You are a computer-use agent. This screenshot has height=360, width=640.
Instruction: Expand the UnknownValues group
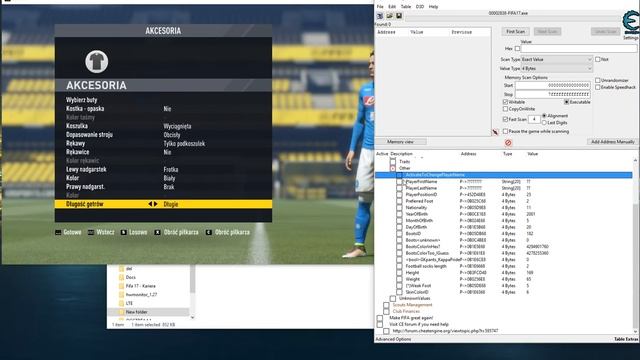(x=393, y=298)
